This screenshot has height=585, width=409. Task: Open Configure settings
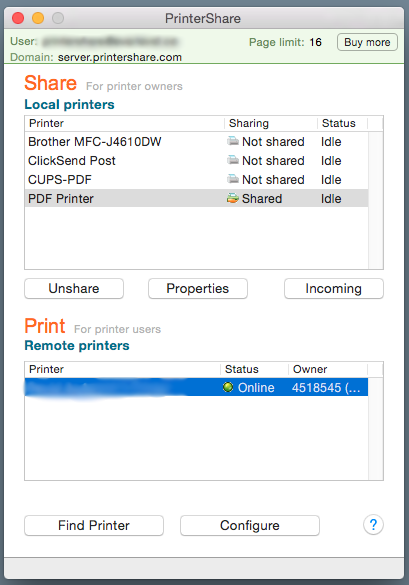tap(250, 525)
